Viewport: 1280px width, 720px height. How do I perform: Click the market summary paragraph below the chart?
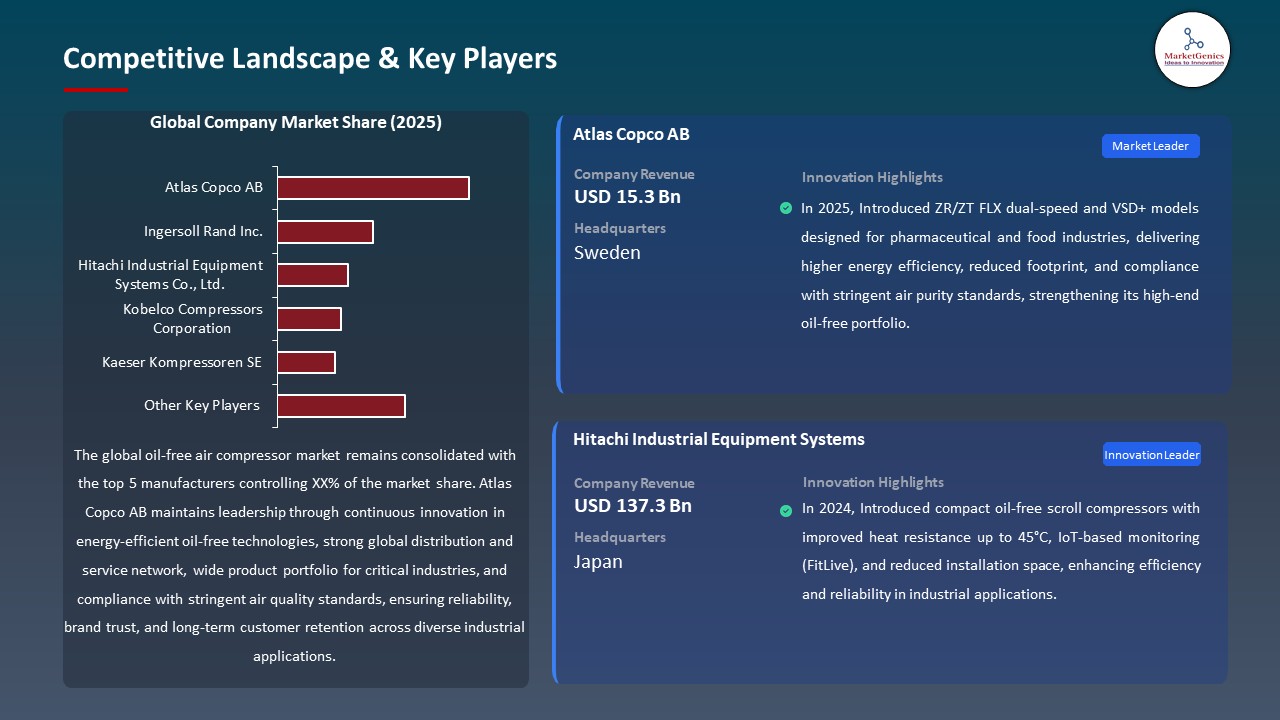(x=295, y=555)
